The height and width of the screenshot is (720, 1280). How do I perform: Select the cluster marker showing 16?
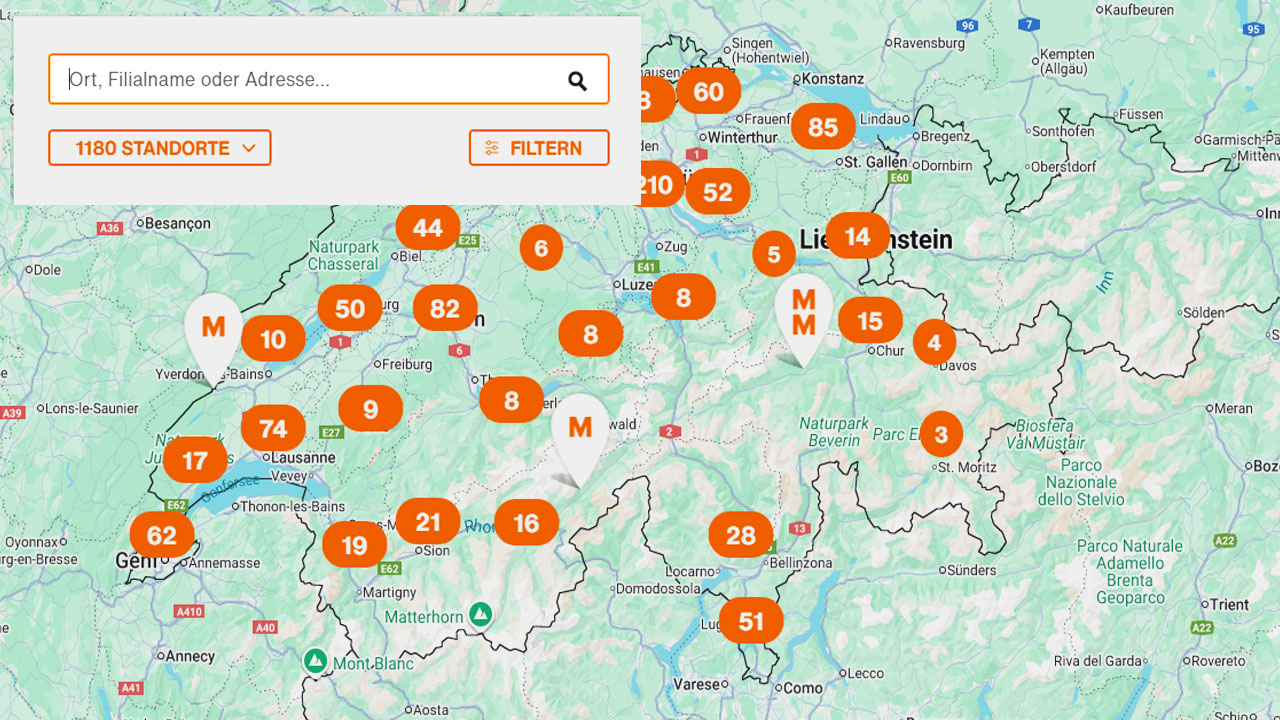[526, 522]
